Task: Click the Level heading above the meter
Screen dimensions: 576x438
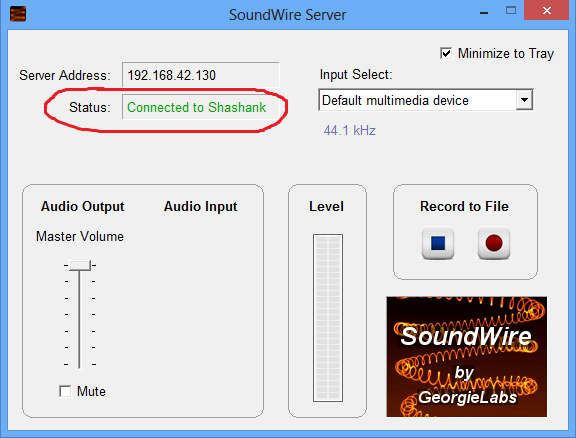Action: coord(327,207)
